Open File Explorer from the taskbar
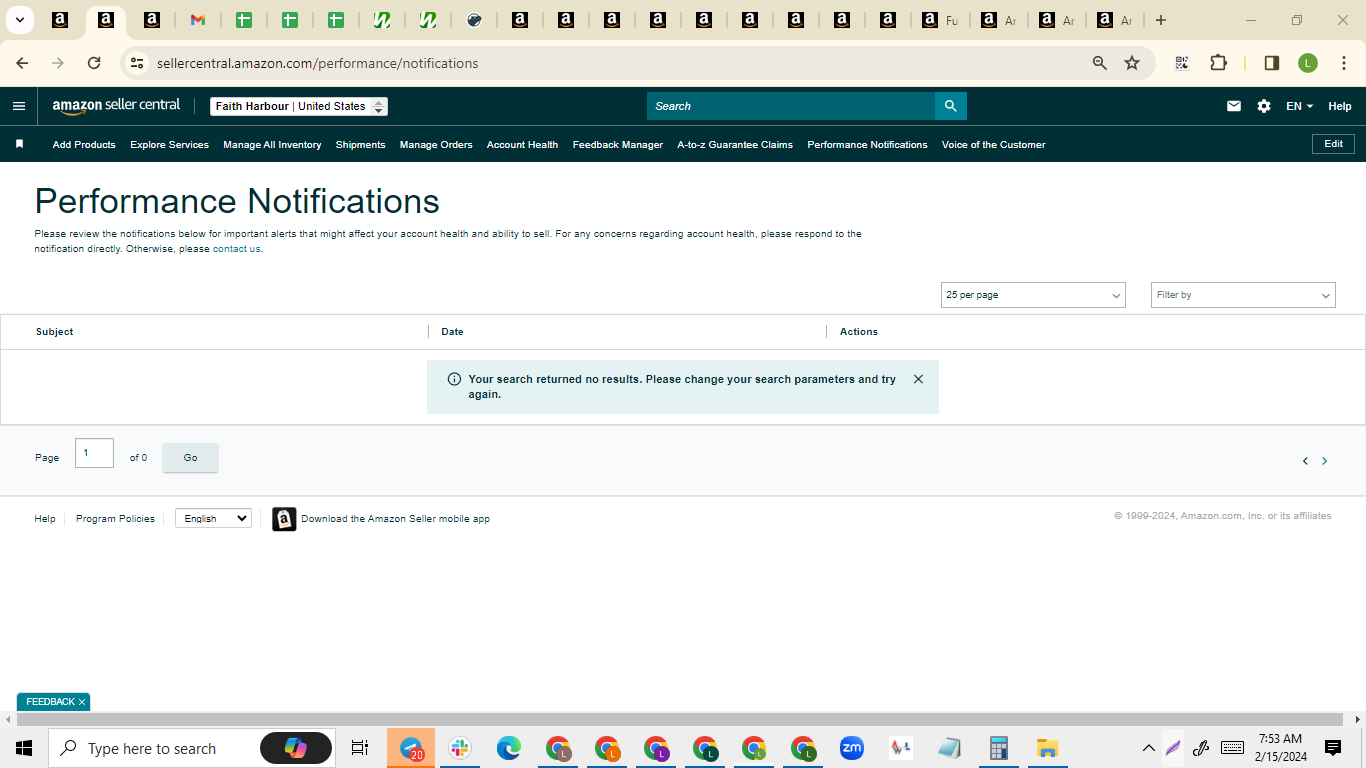The width and height of the screenshot is (1366, 768). point(1047,748)
